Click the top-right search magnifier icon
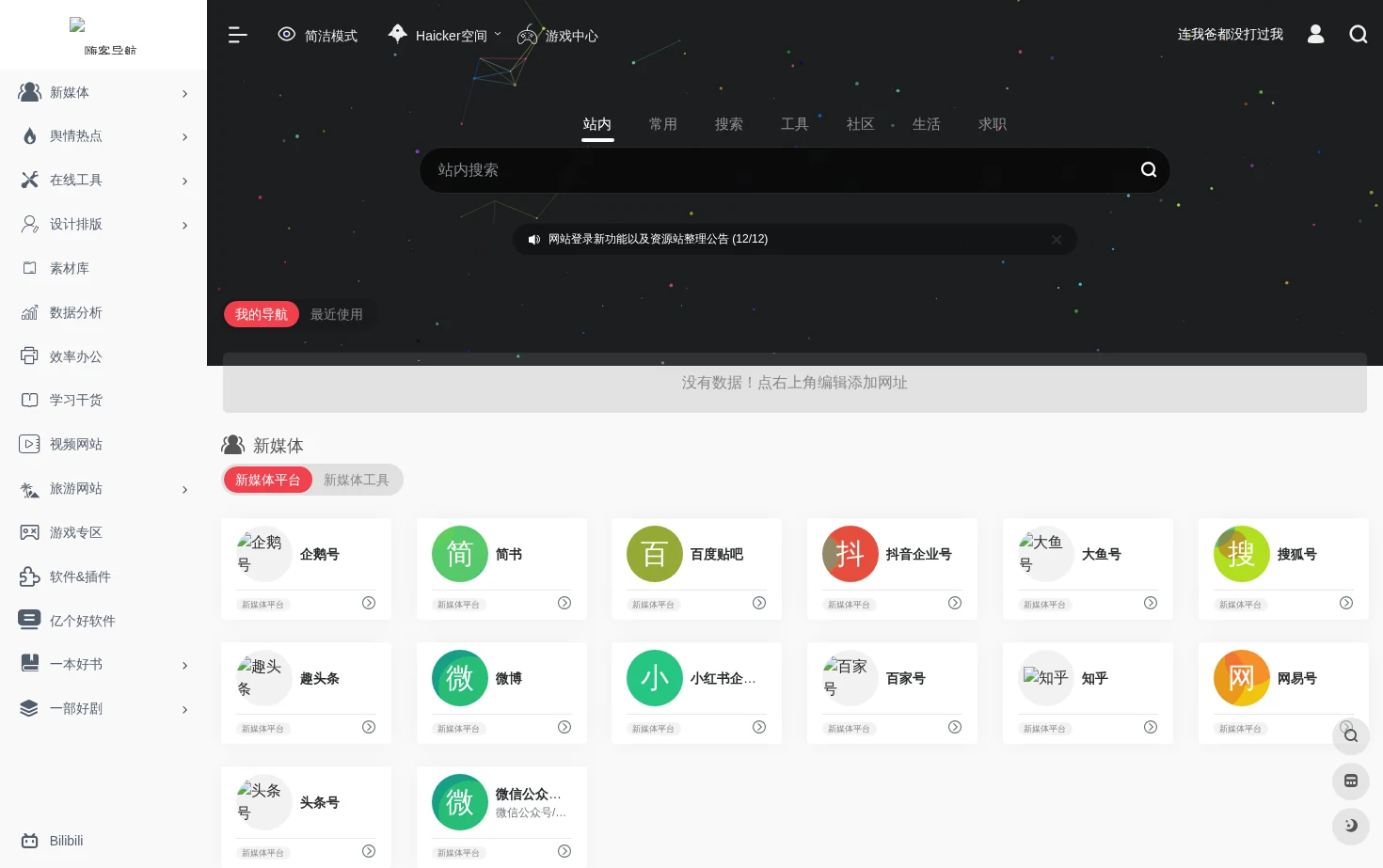Image resolution: width=1383 pixels, height=868 pixels. pyautogui.click(x=1358, y=34)
